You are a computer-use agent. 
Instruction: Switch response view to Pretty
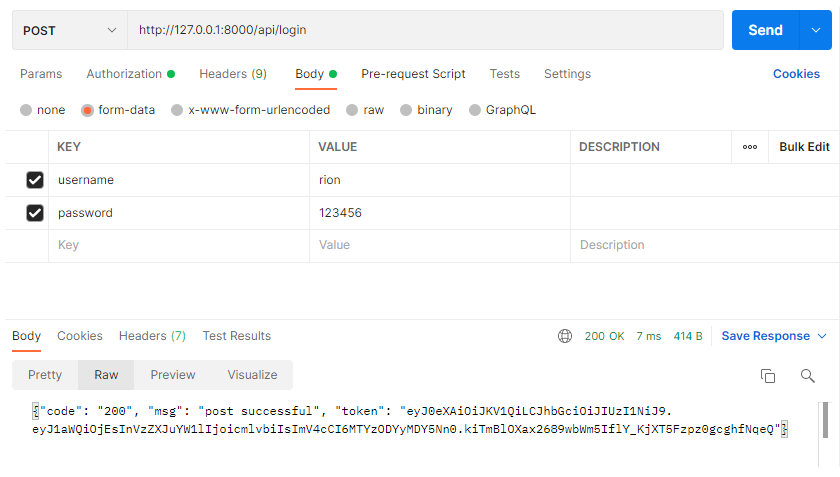point(45,375)
